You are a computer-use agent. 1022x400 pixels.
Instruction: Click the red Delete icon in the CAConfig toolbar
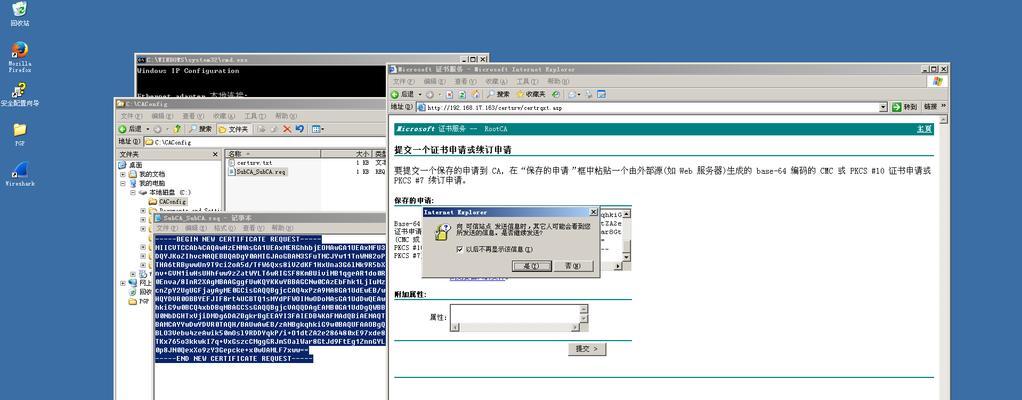click(x=287, y=129)
